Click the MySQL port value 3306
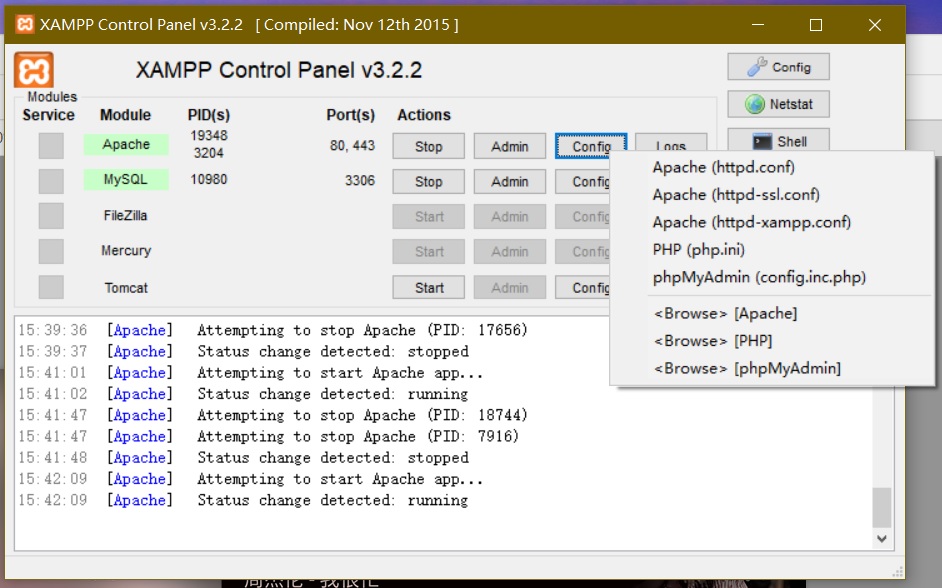 (359, 181)
